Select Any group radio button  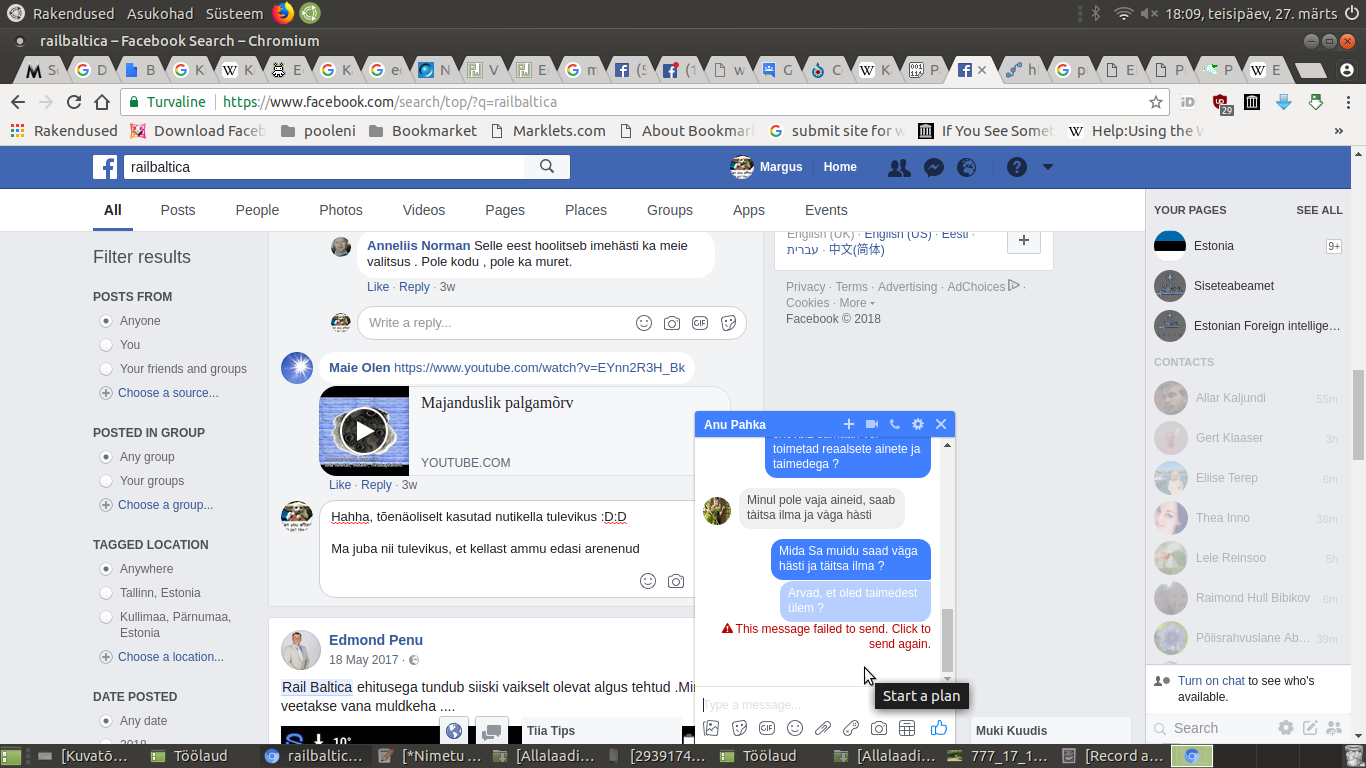106,457
